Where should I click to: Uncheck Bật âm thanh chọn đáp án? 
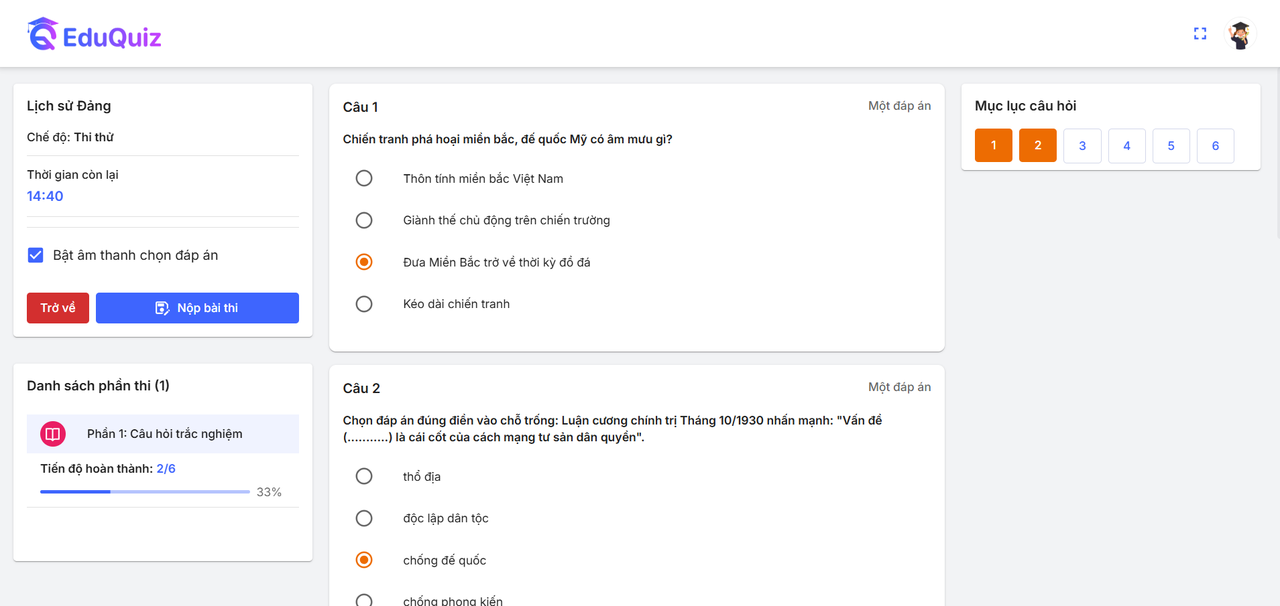(x=36, y=255)
